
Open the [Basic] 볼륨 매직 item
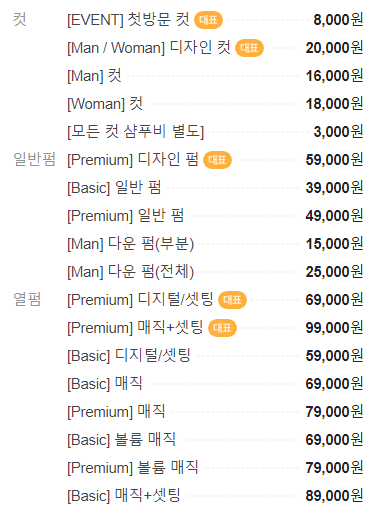(121, 440)
